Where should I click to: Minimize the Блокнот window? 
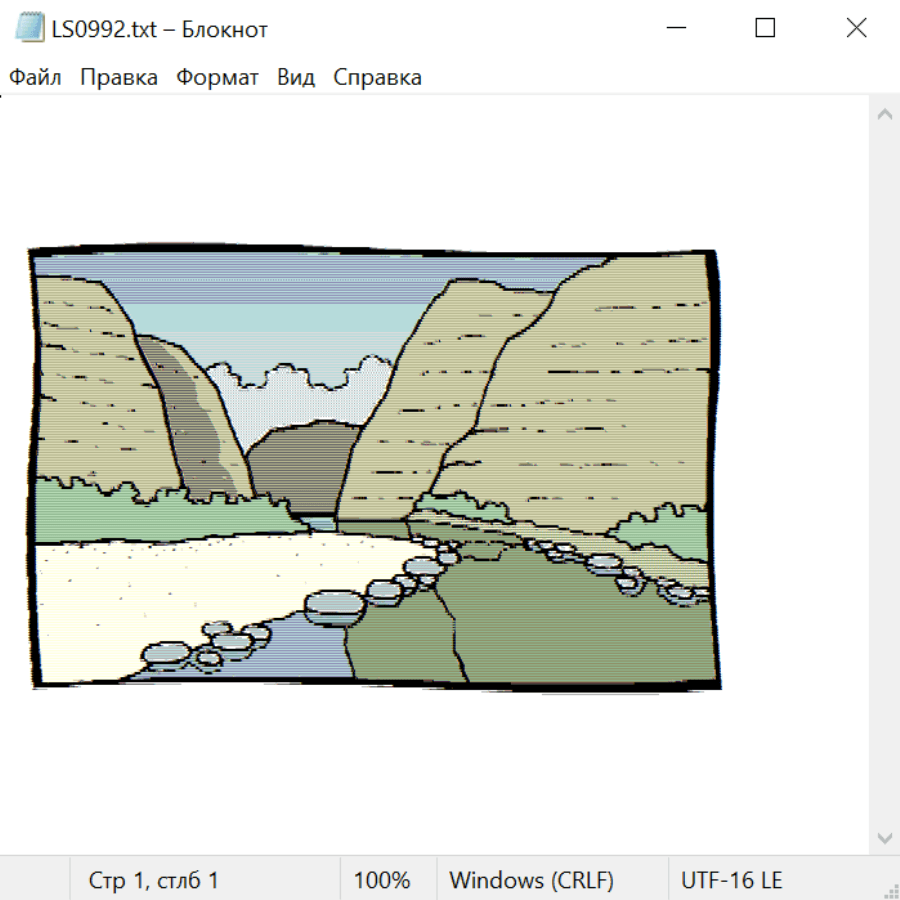point(676,28)
